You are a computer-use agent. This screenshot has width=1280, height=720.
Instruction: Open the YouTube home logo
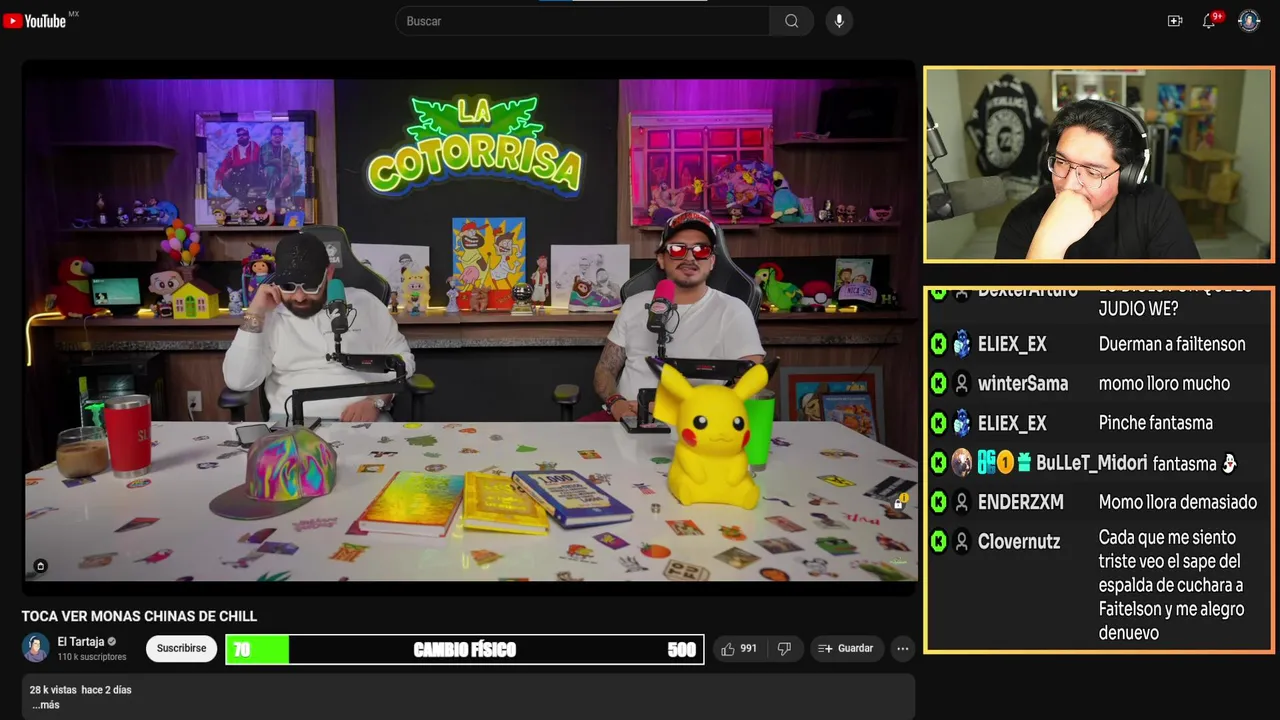(x=35, y=21)
